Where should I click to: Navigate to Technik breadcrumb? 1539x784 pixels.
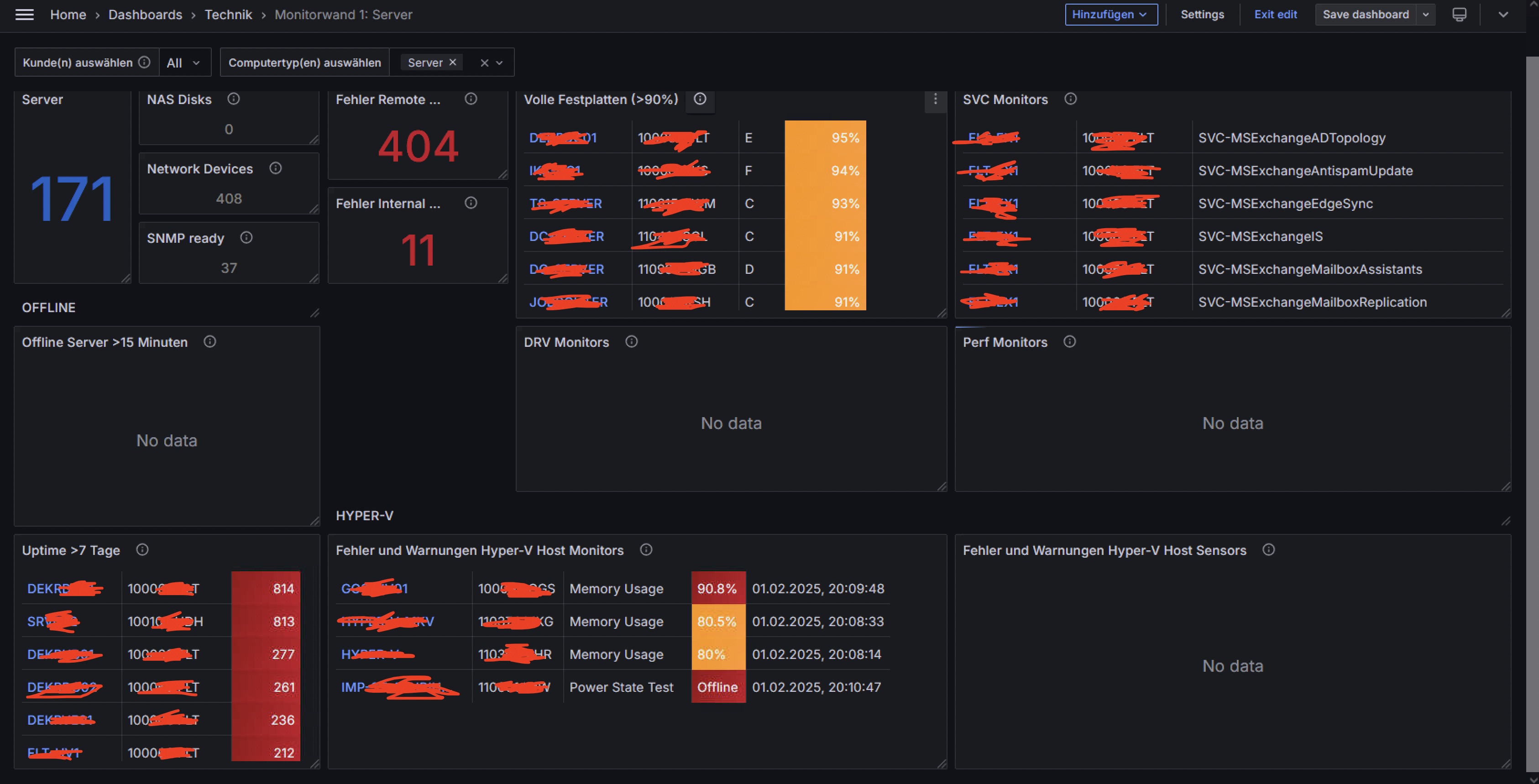(x=228, y=14)
